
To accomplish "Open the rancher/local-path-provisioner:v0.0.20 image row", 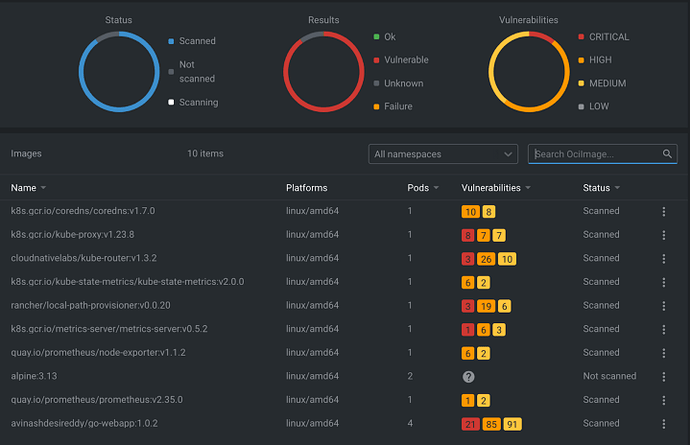I will coord(90,306).
